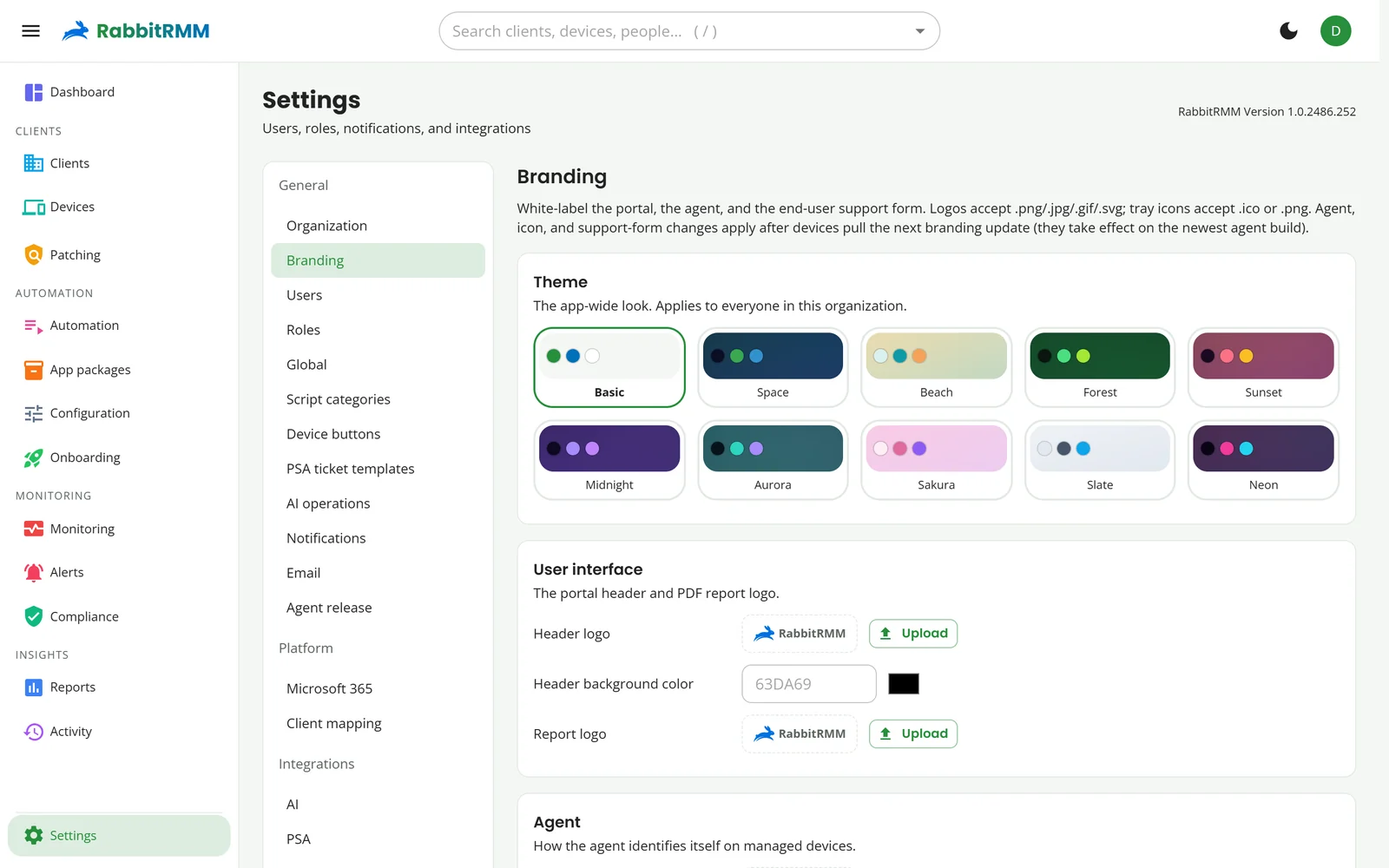This screenshot has width=1389, height=868.
Task: Click the Monitoring pulse icon
Action: (33, 529)
